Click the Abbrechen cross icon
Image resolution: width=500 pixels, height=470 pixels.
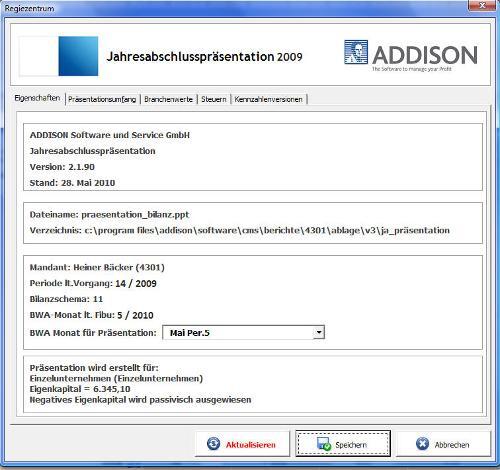click(422, 444)
